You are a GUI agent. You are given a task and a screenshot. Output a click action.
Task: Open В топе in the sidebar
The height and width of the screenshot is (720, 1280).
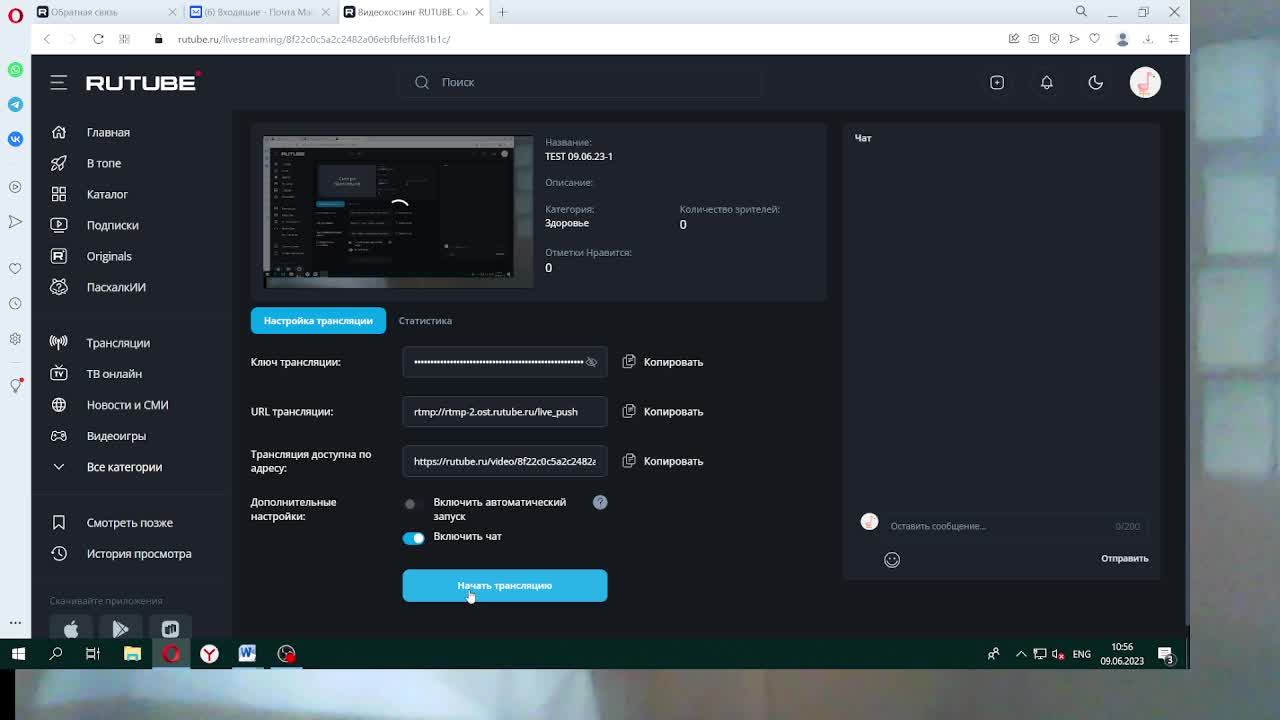(104, 163)
